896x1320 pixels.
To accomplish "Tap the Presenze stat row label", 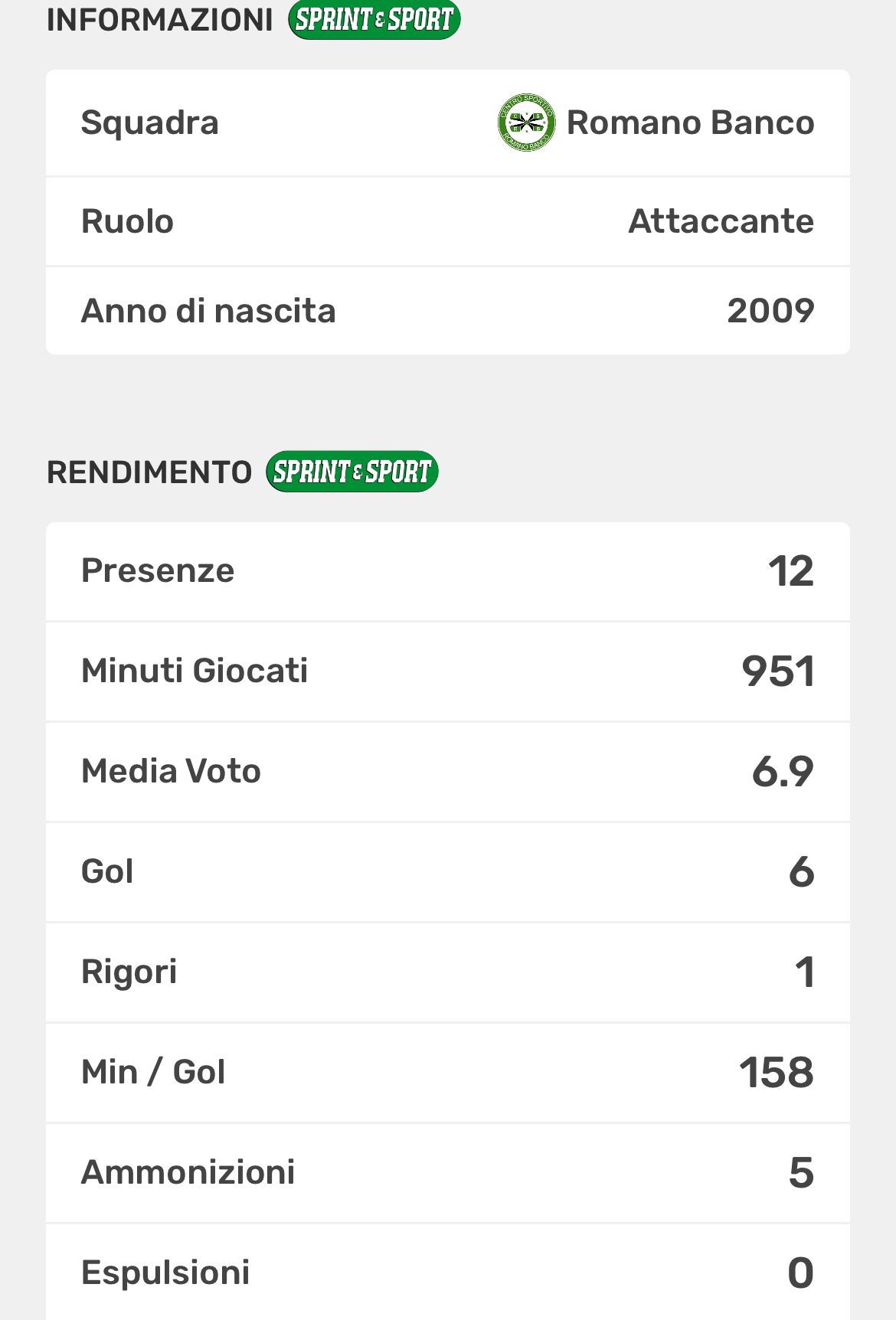I will coord(158,570).
